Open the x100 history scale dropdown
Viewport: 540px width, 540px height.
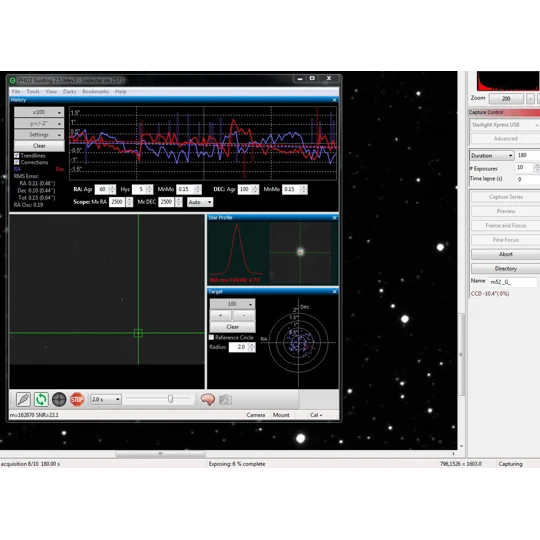(x=39, y=112)
